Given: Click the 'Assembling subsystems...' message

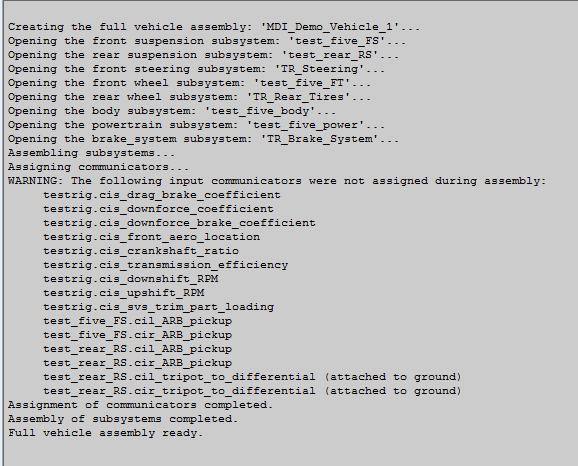Looking at the screenshot, I should 91,153.
